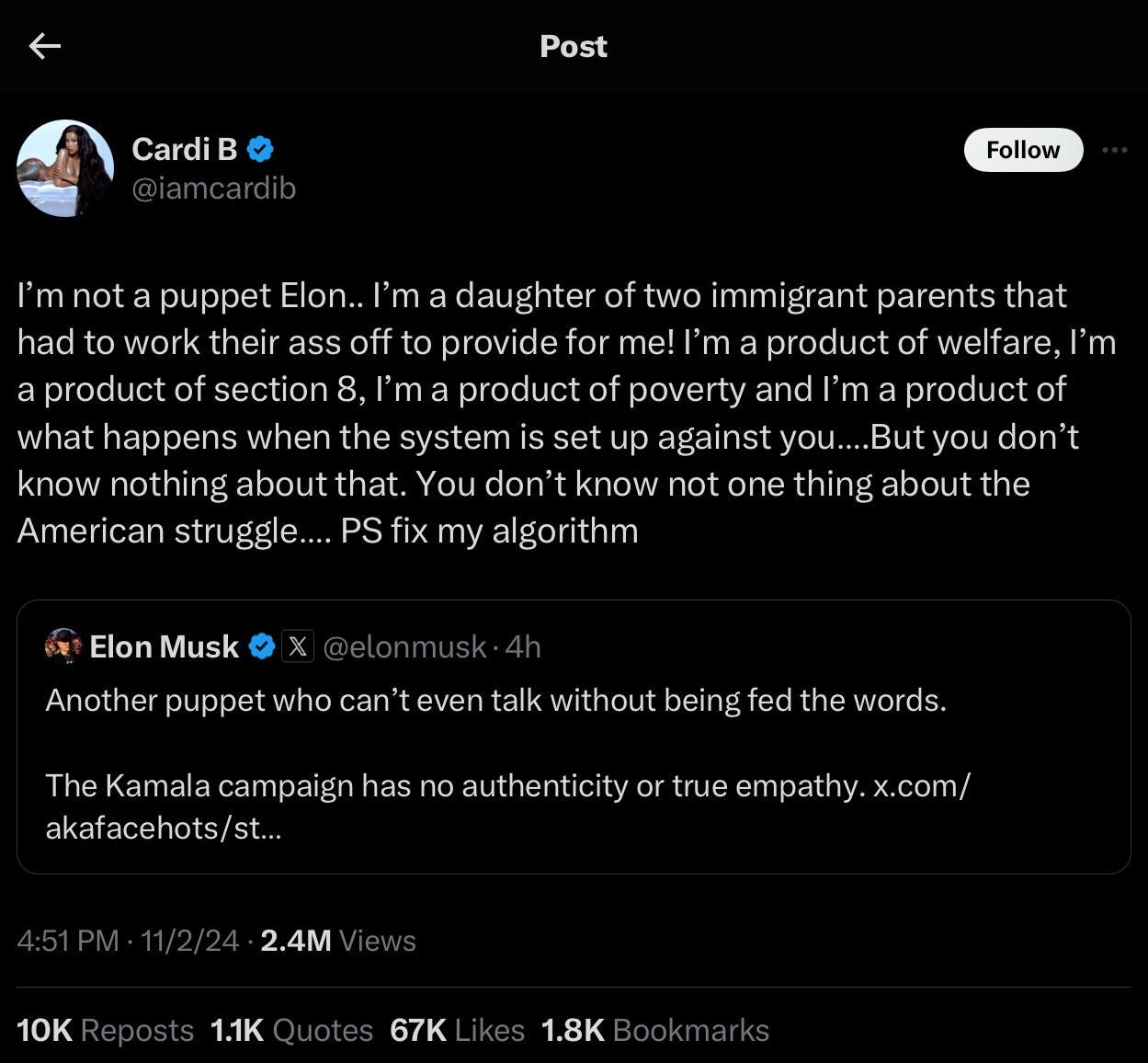The width and height of the screenshot is (1148, 1063).
Task: View the 2.4M Views analytics
Action: (338, 941)
